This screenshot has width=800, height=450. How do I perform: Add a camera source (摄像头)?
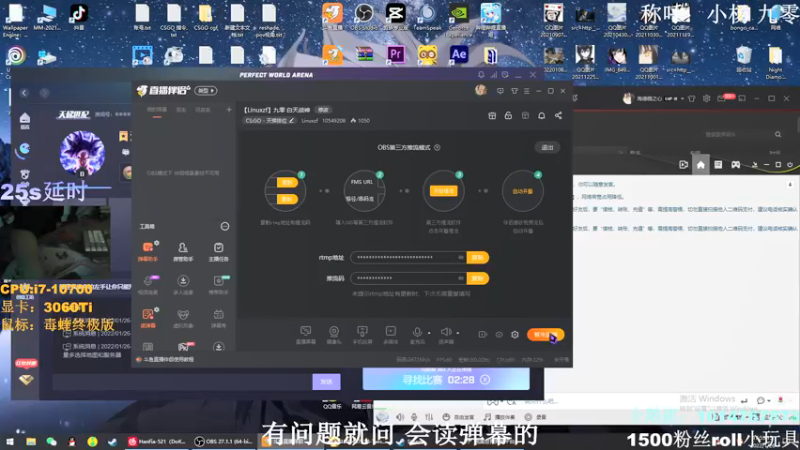[334, 335]
